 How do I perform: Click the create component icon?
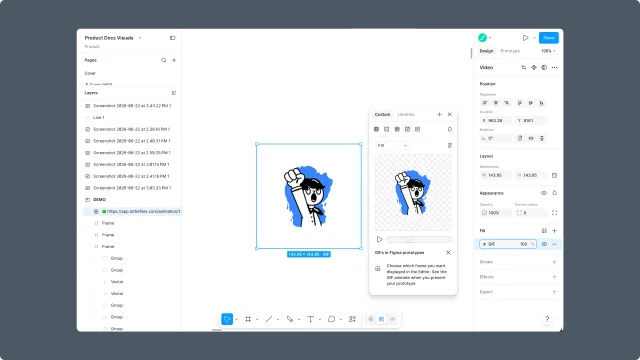coord(534,67)
